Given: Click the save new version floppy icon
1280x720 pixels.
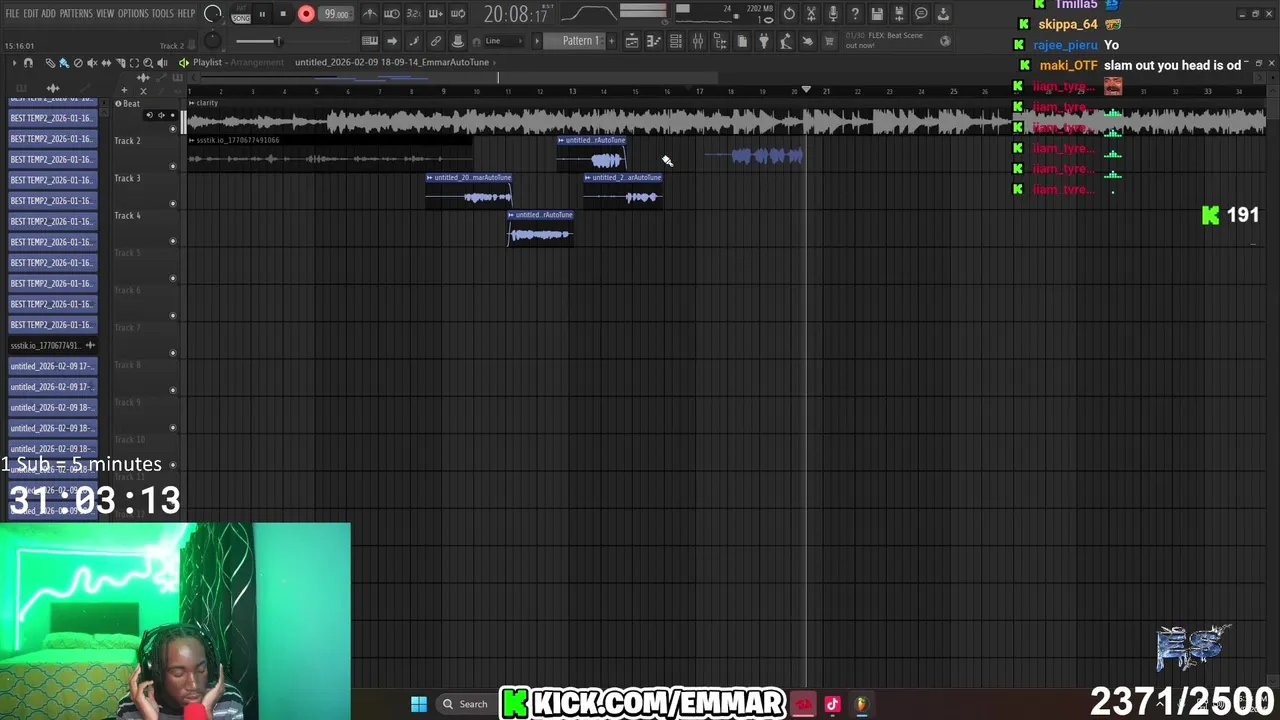Looking at the screenshot, I should (x=899, y=14).
